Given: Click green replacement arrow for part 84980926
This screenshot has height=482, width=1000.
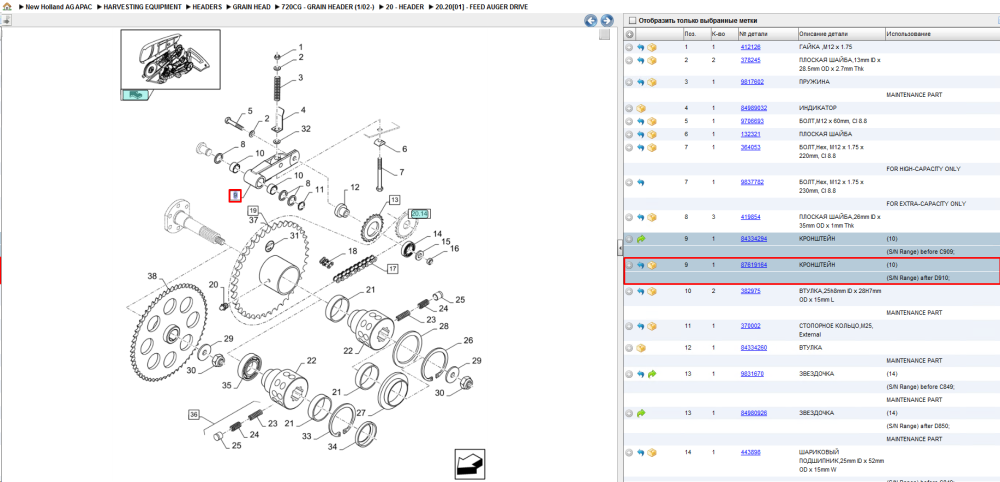Looking at the screenshot, I should 641,413.
